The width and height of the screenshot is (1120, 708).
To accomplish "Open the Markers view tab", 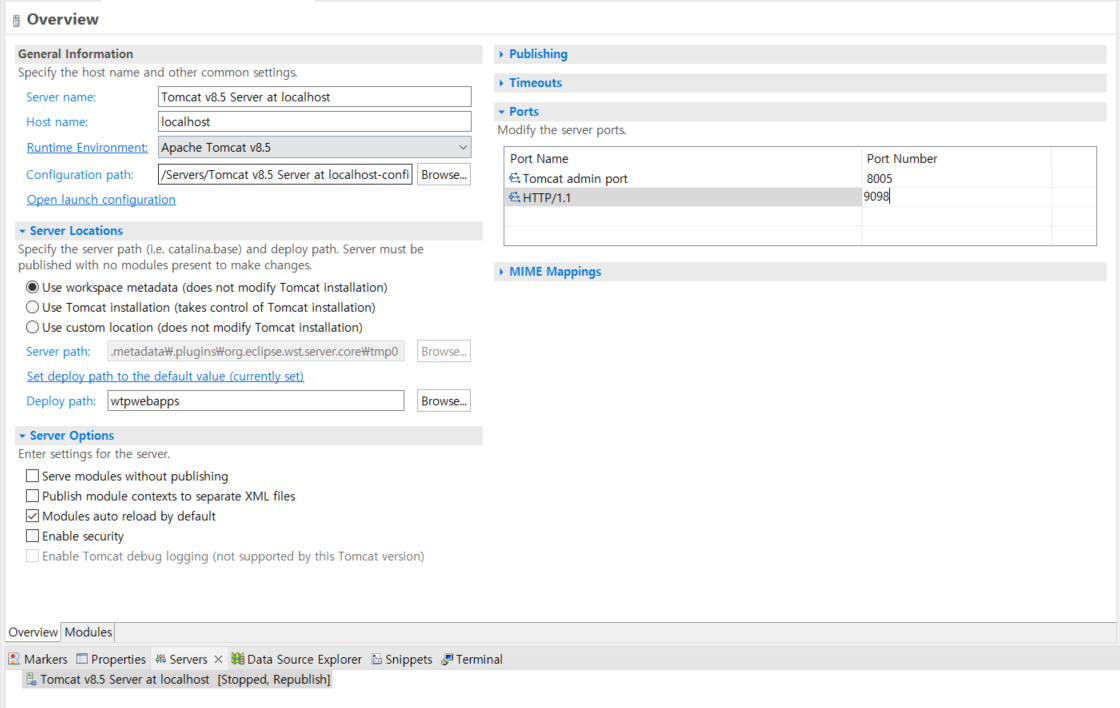I will click(39, 659).
